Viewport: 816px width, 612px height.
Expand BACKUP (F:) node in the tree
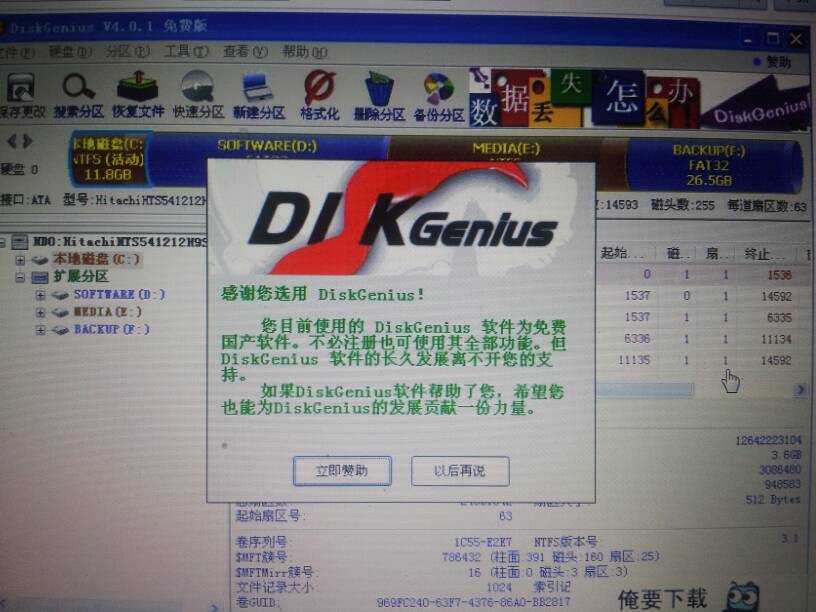[x=40, y=330]
